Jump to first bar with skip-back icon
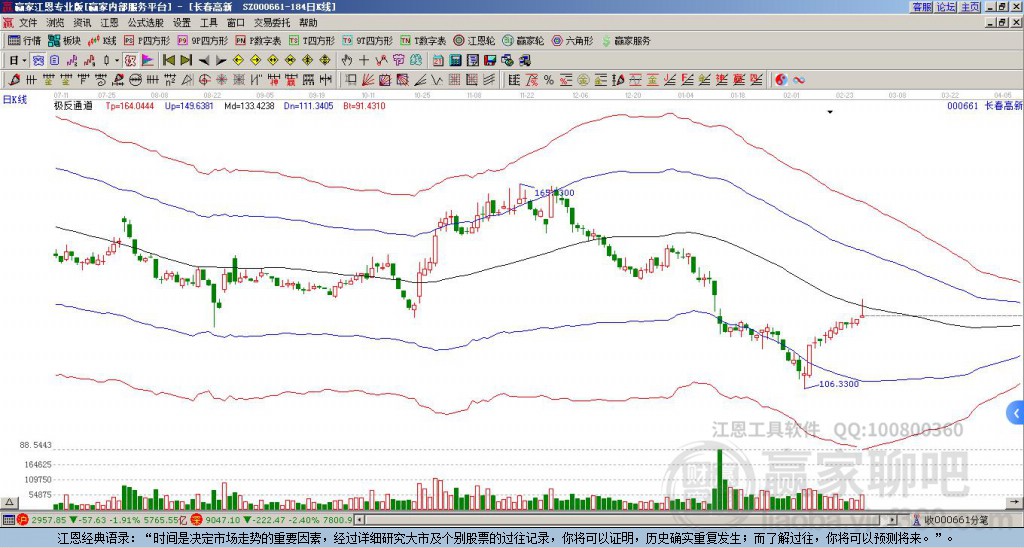This screenshot has width=1024, height=548. [x=168, y=61]
